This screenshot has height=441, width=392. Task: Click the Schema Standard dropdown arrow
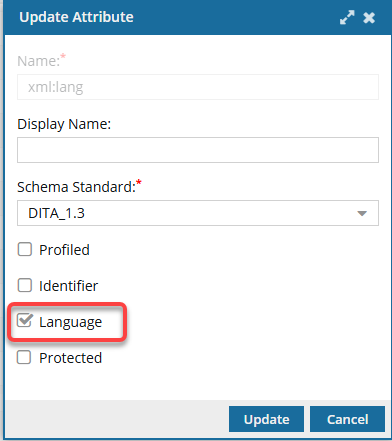pyautogui.click(x=362, y=213)
